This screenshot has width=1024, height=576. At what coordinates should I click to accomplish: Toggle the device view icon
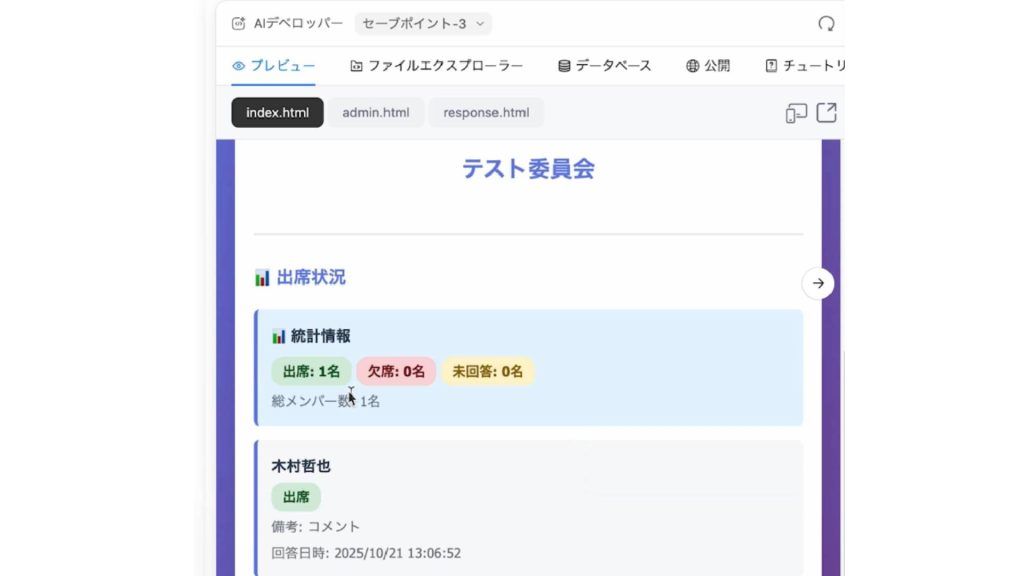(x=796, y=113)
